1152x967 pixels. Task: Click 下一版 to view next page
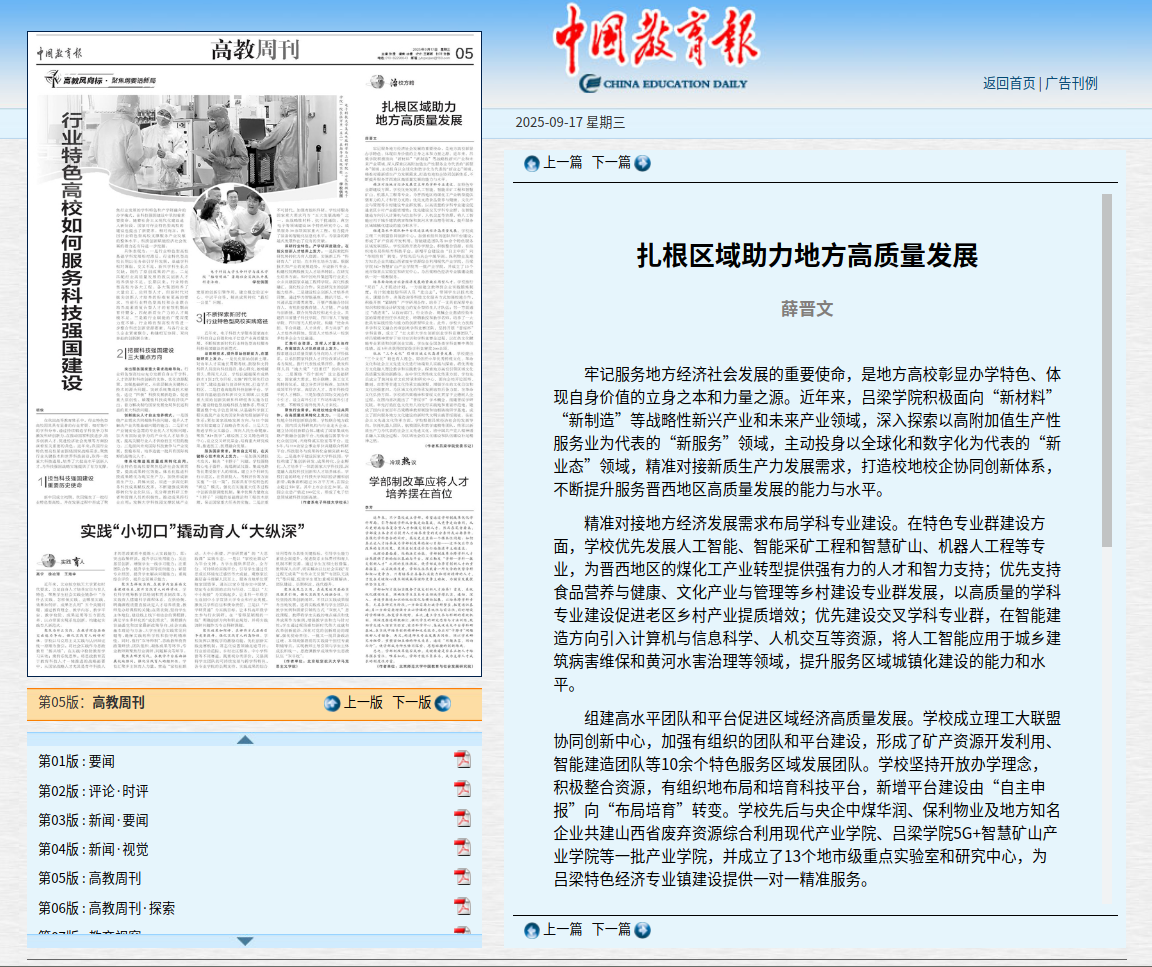coord(411,703)
